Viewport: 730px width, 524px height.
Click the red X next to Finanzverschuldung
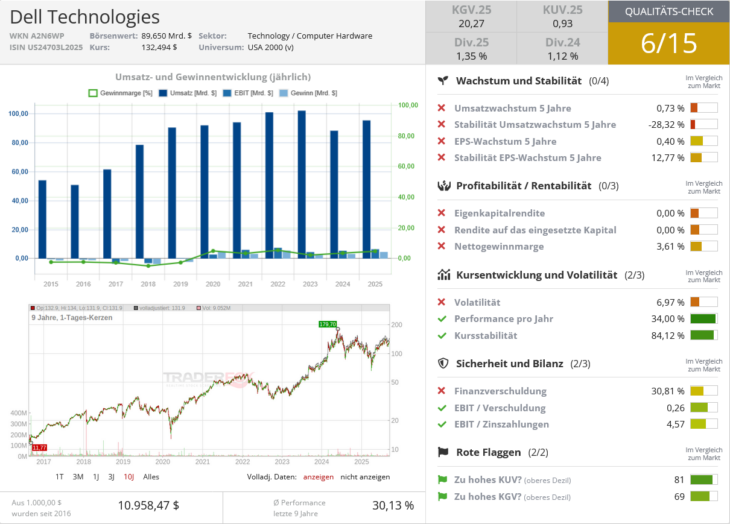pos(441,391)
